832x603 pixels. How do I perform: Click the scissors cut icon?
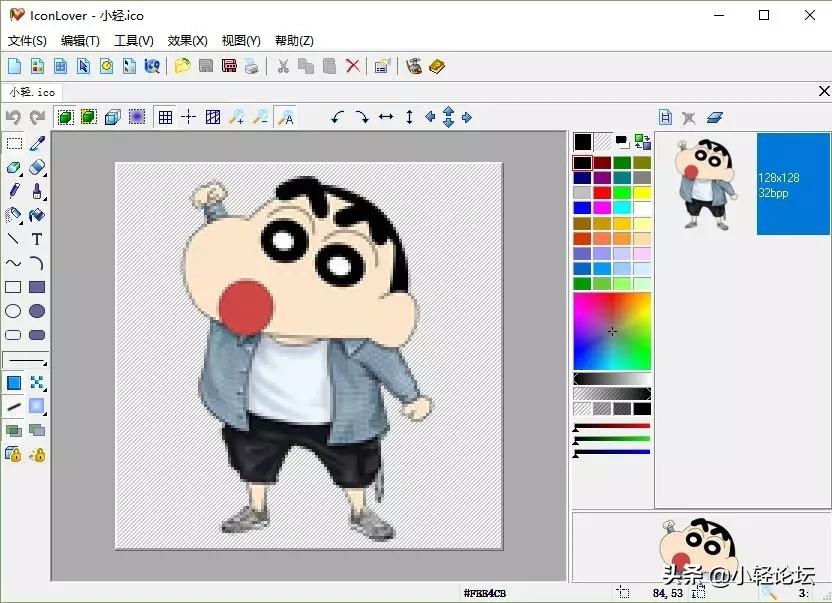point(283,66)
